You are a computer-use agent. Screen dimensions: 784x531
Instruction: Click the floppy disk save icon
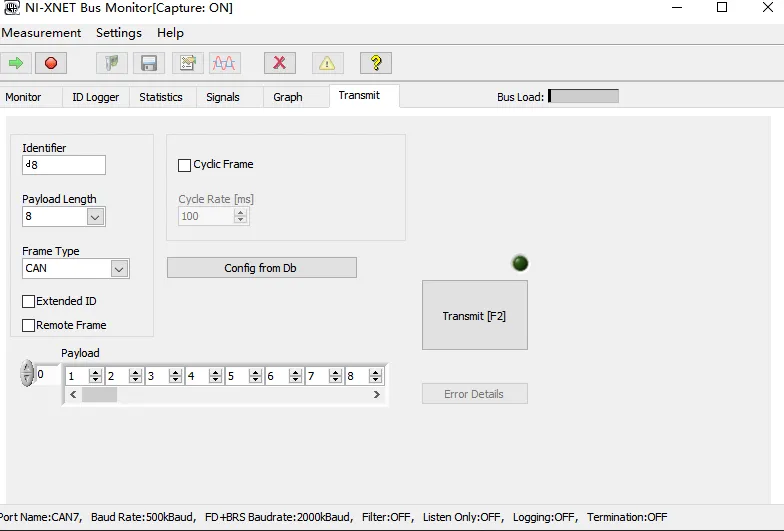point(149,63)
